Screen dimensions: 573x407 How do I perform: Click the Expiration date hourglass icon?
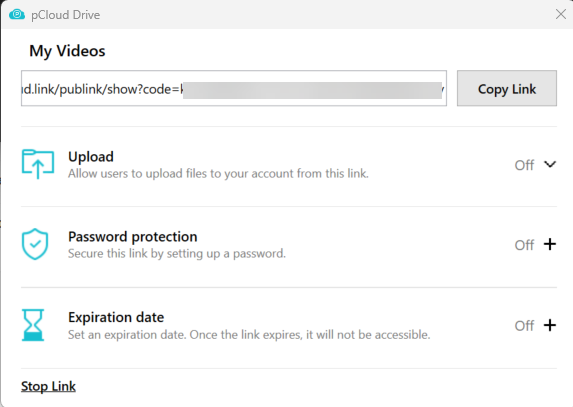33,325
